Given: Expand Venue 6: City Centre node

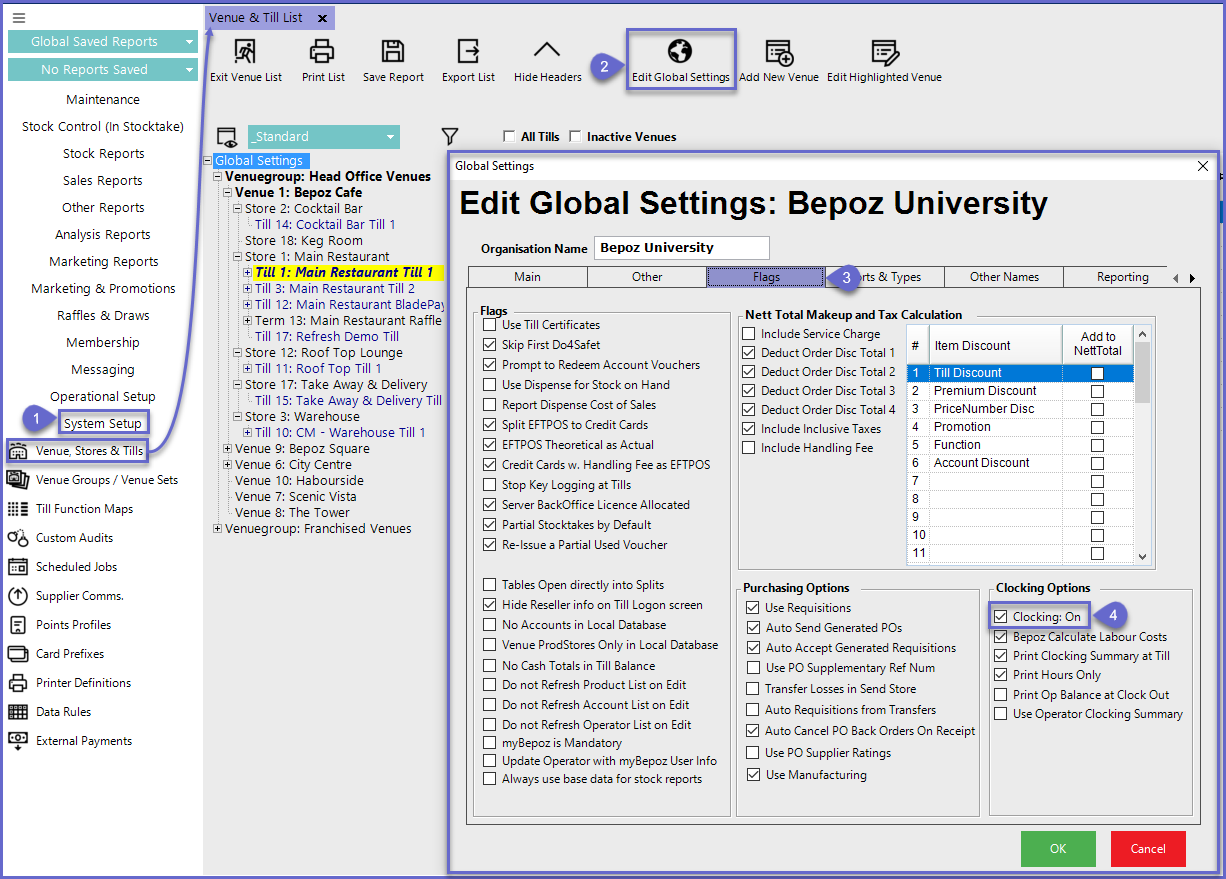Looking at the screenshot, I should pos(228,465).
